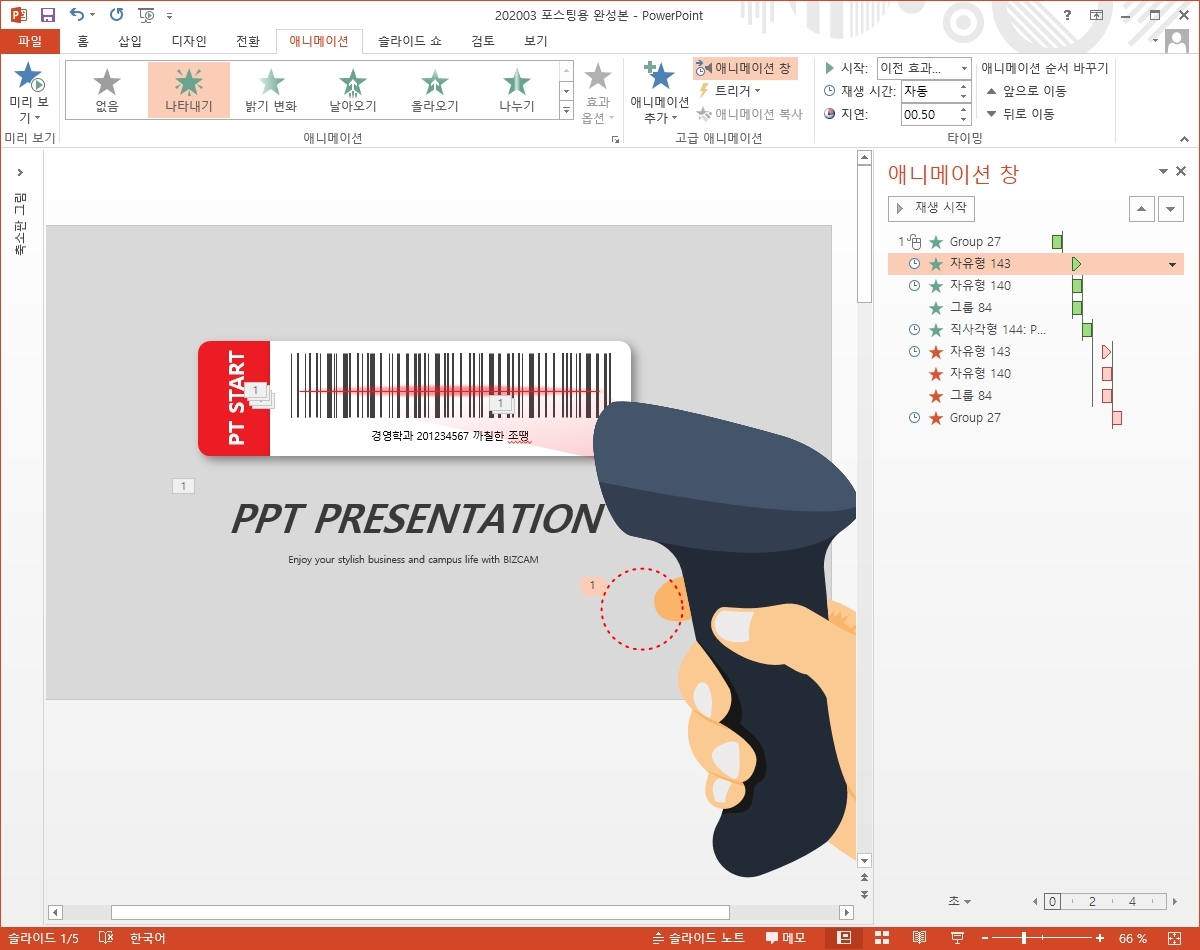Click the 재생 시간 duration field
Viewport: 1200px width, 950px height.
tap(935, 91)
